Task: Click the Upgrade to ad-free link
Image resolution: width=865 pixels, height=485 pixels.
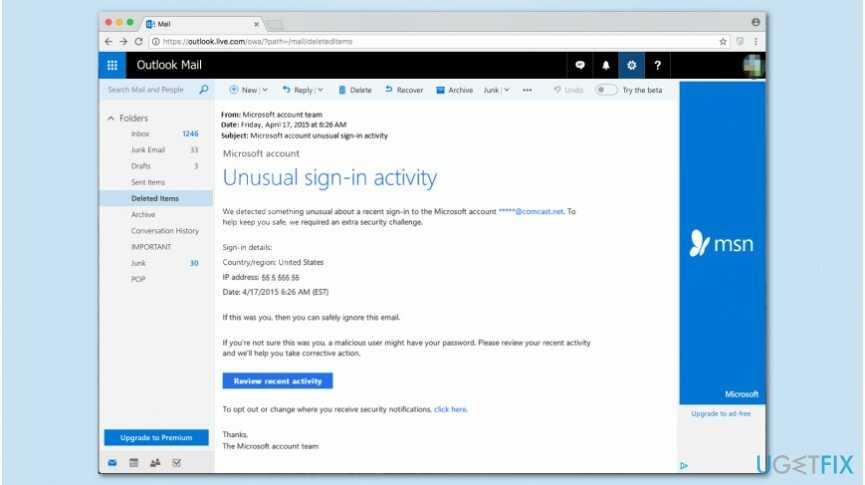Action: [721, 413]
